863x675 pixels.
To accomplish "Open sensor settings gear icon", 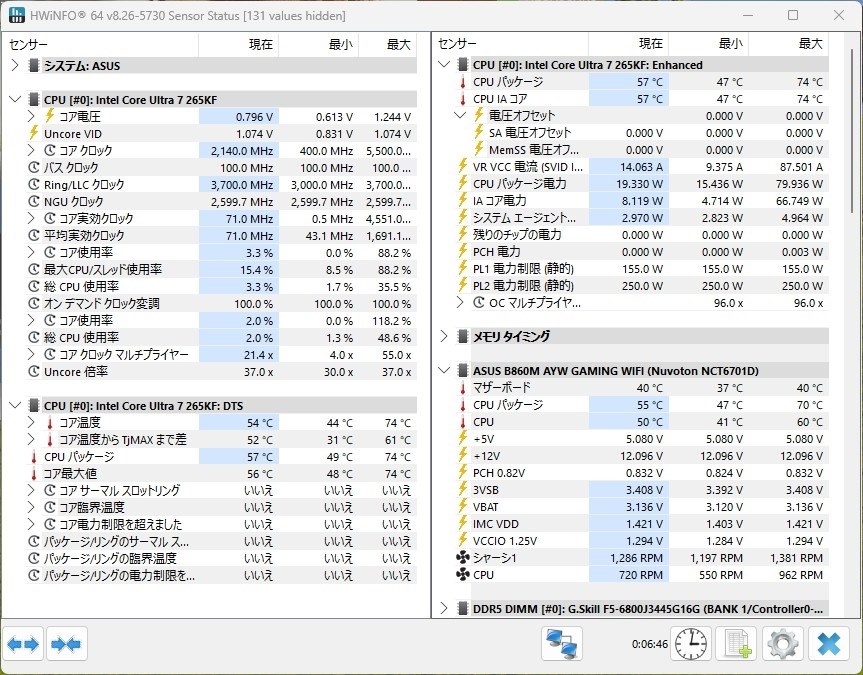I will tap(782, 644).
